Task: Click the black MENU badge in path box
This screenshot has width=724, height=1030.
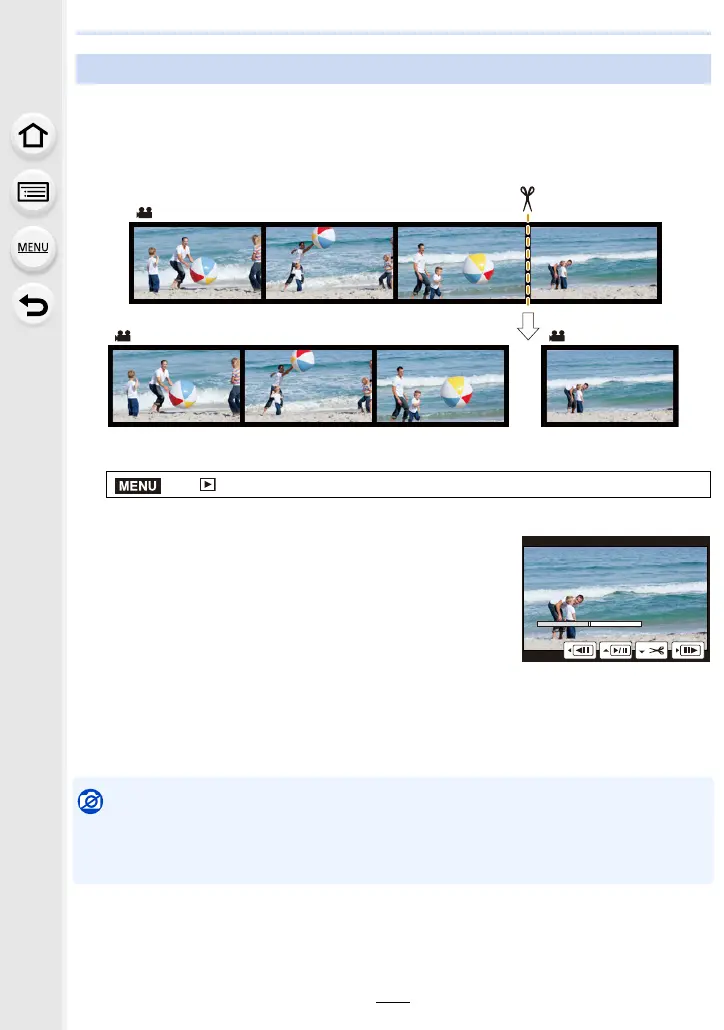Action: tap(138, 485)
